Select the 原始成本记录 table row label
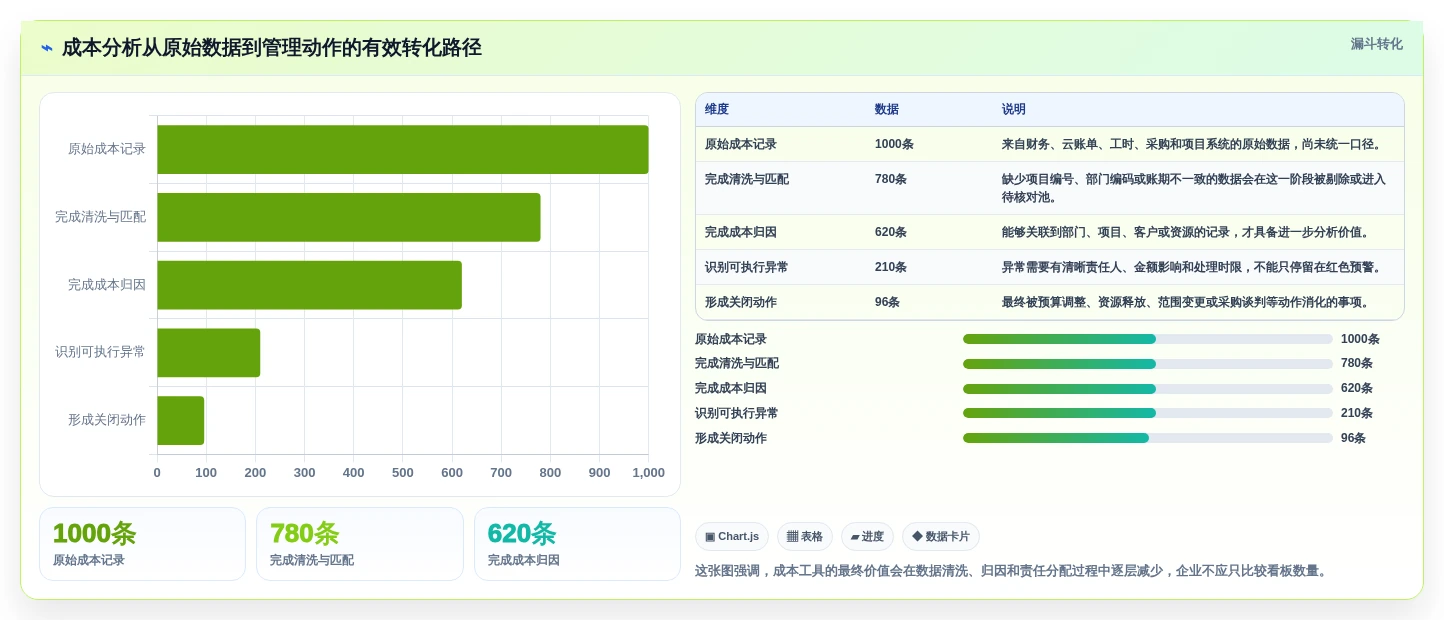The width and height of the screenshot is (1444, 620). [x=741, y=144]
